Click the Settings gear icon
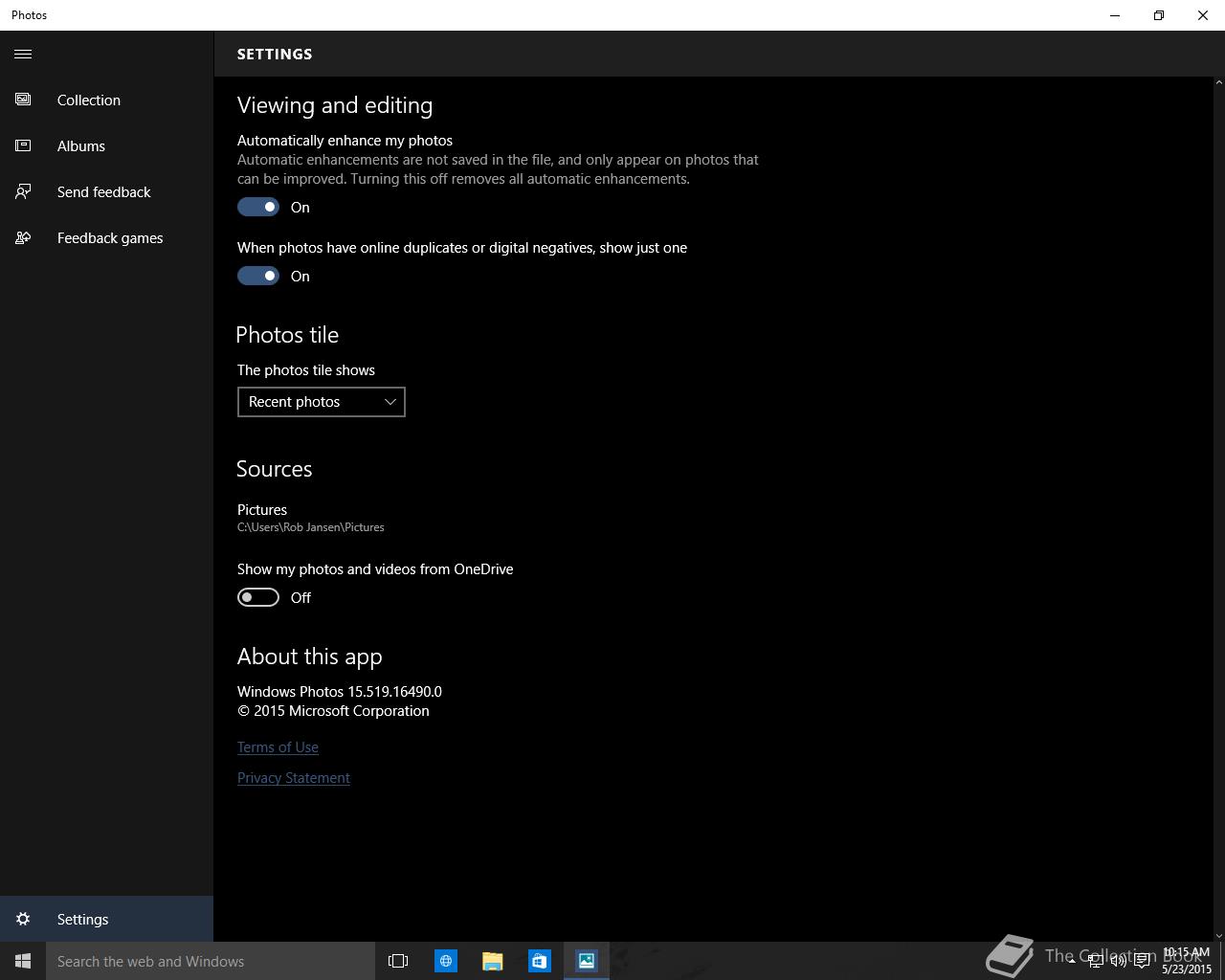 (x=23, y=919)
